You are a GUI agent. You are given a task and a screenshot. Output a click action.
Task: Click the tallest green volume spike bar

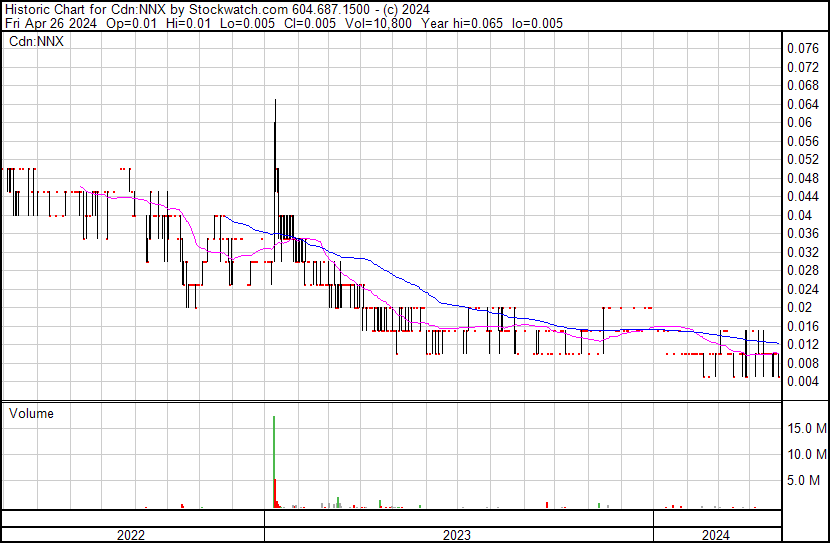click(x=274, y=445)
